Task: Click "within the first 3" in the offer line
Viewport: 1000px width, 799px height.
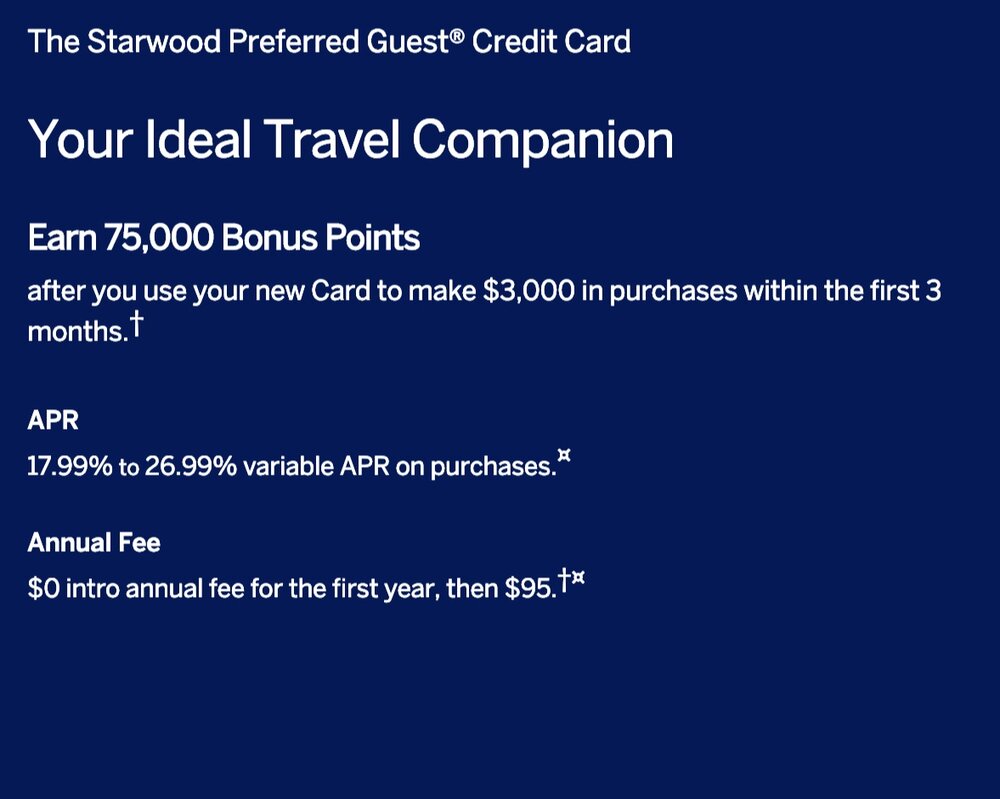Action: (840, 293)
